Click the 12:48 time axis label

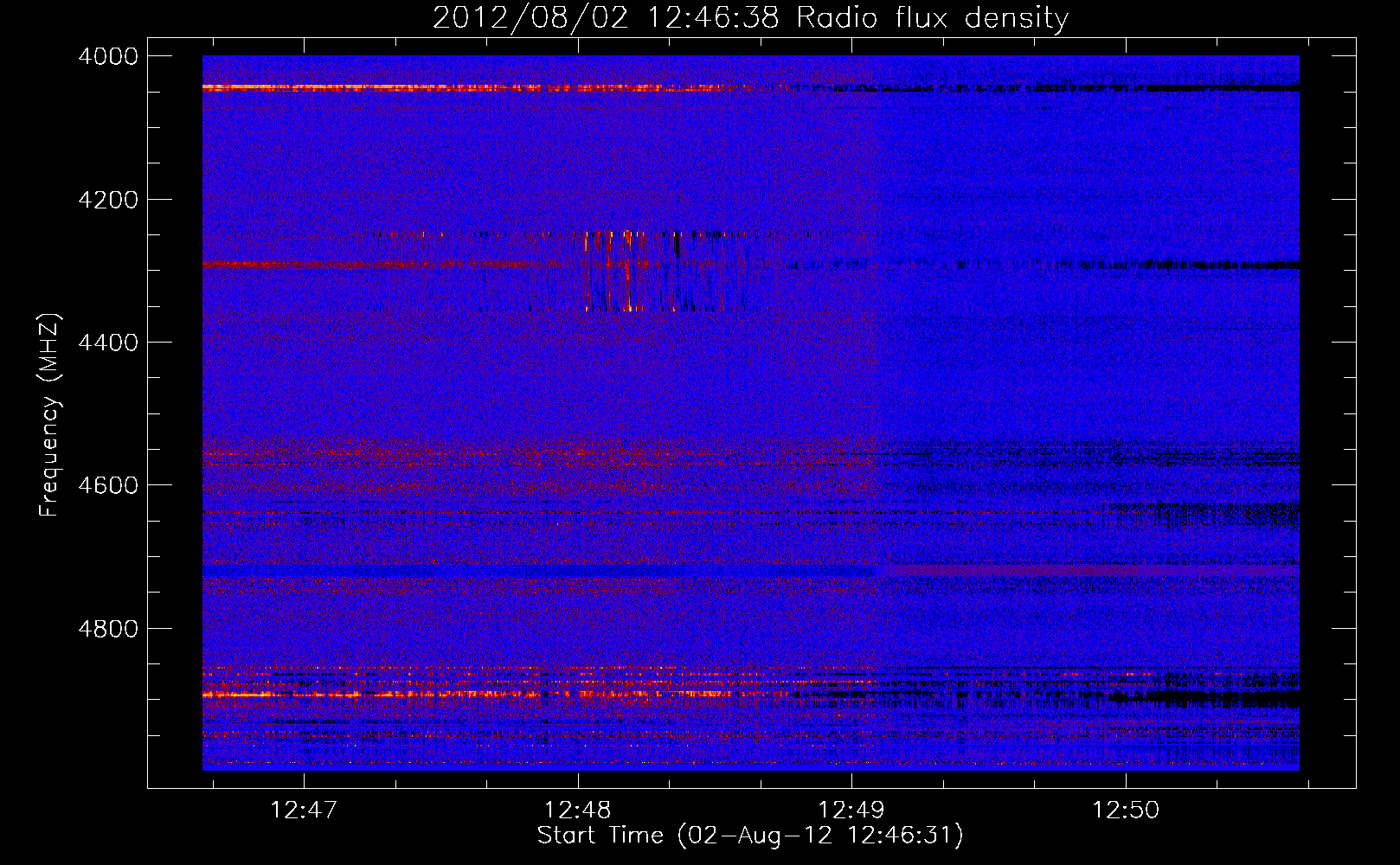(x=577, y=810)
